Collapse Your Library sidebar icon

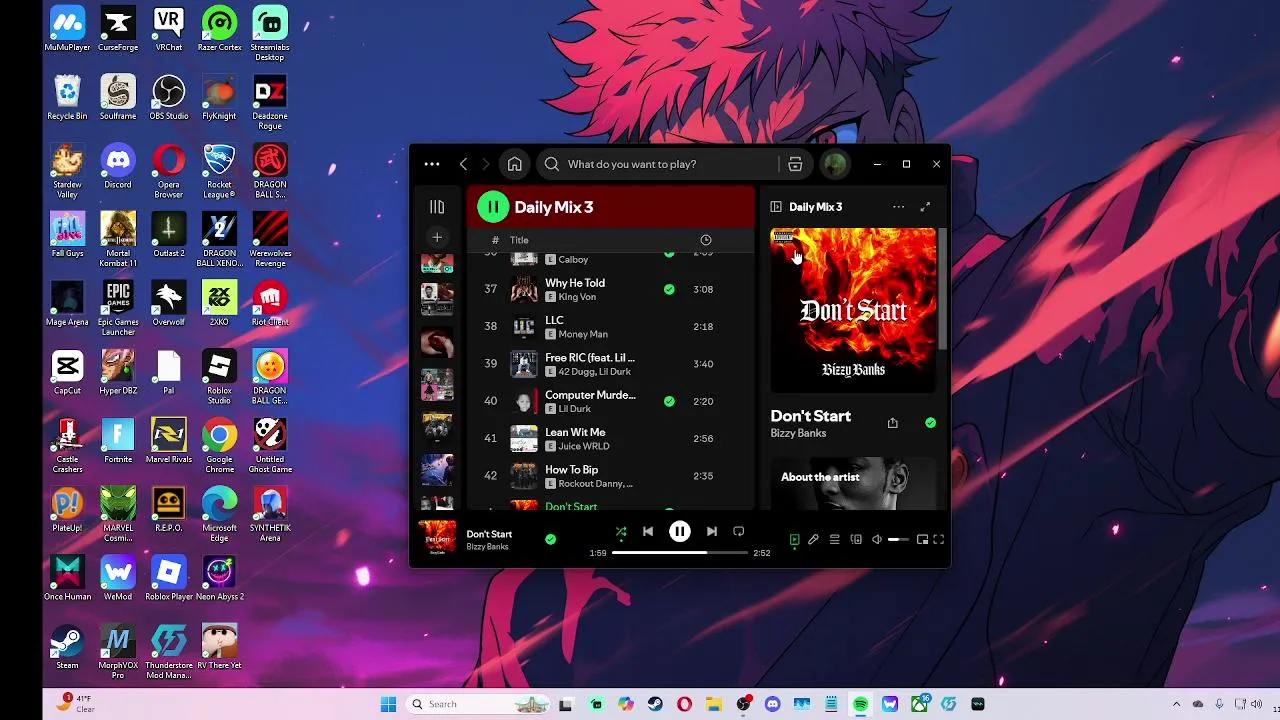click(437, 207)
